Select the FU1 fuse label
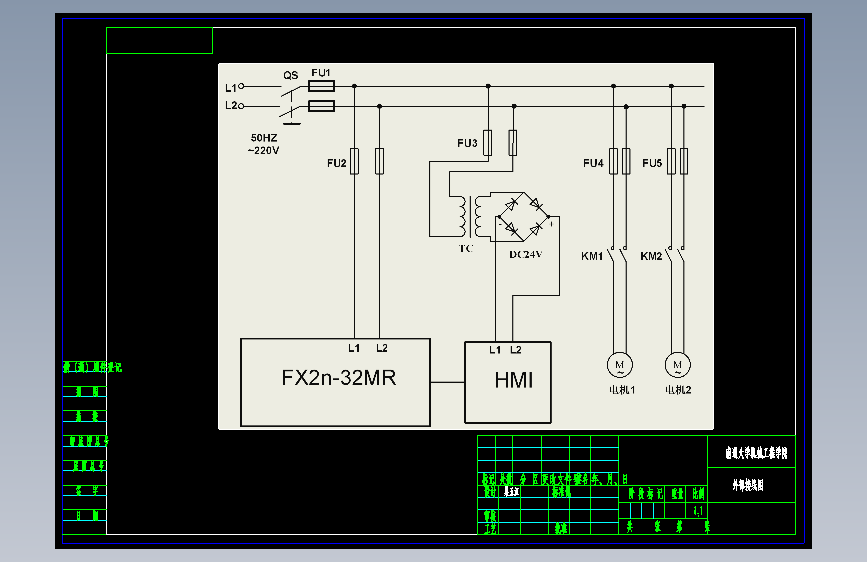Screen dimensions: 867x562 pyautogui.click(x=321, y=72)
